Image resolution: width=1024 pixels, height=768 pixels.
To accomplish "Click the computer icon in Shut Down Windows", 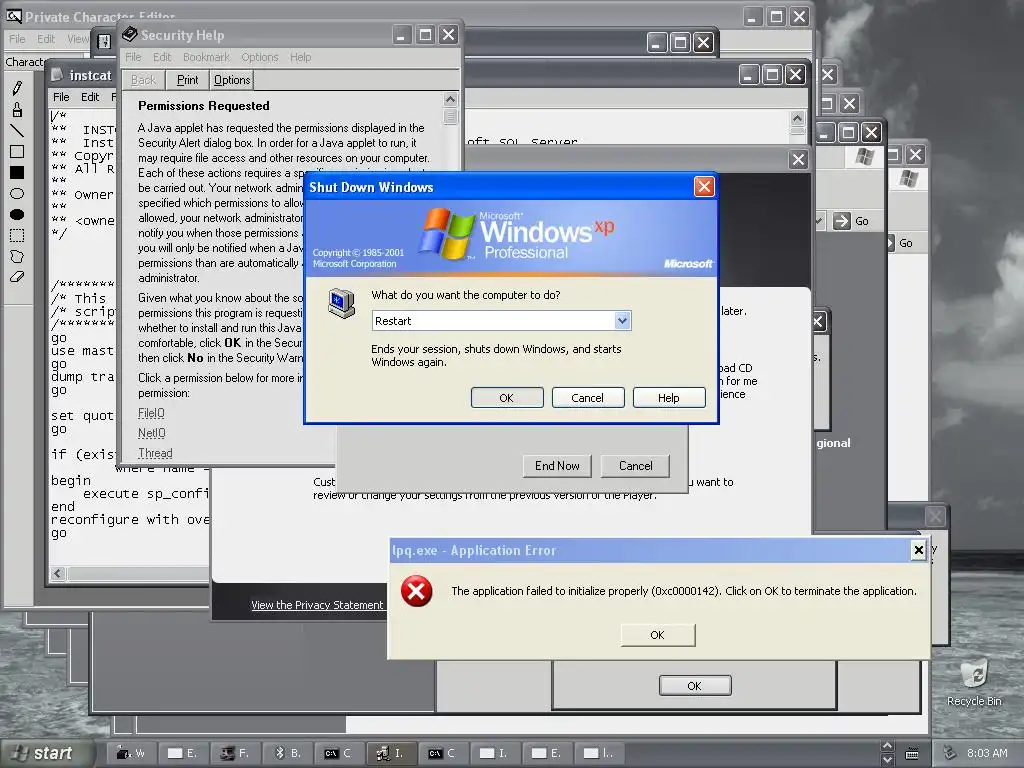I will tap(342, 304).
